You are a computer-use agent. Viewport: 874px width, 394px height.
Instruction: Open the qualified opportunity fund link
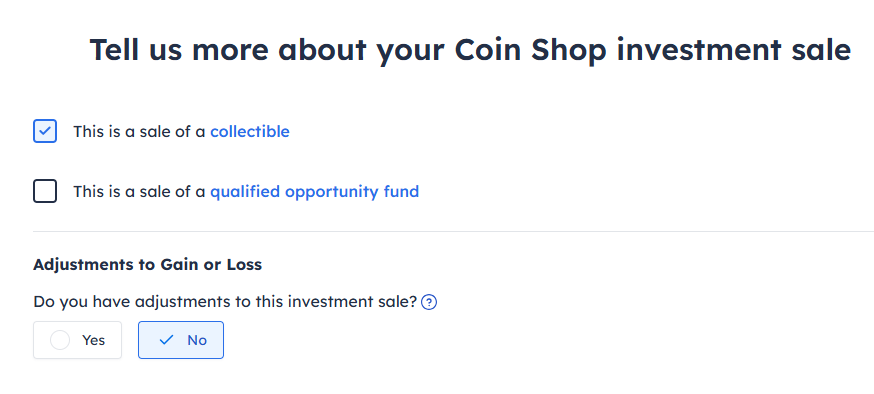point(314,192)
